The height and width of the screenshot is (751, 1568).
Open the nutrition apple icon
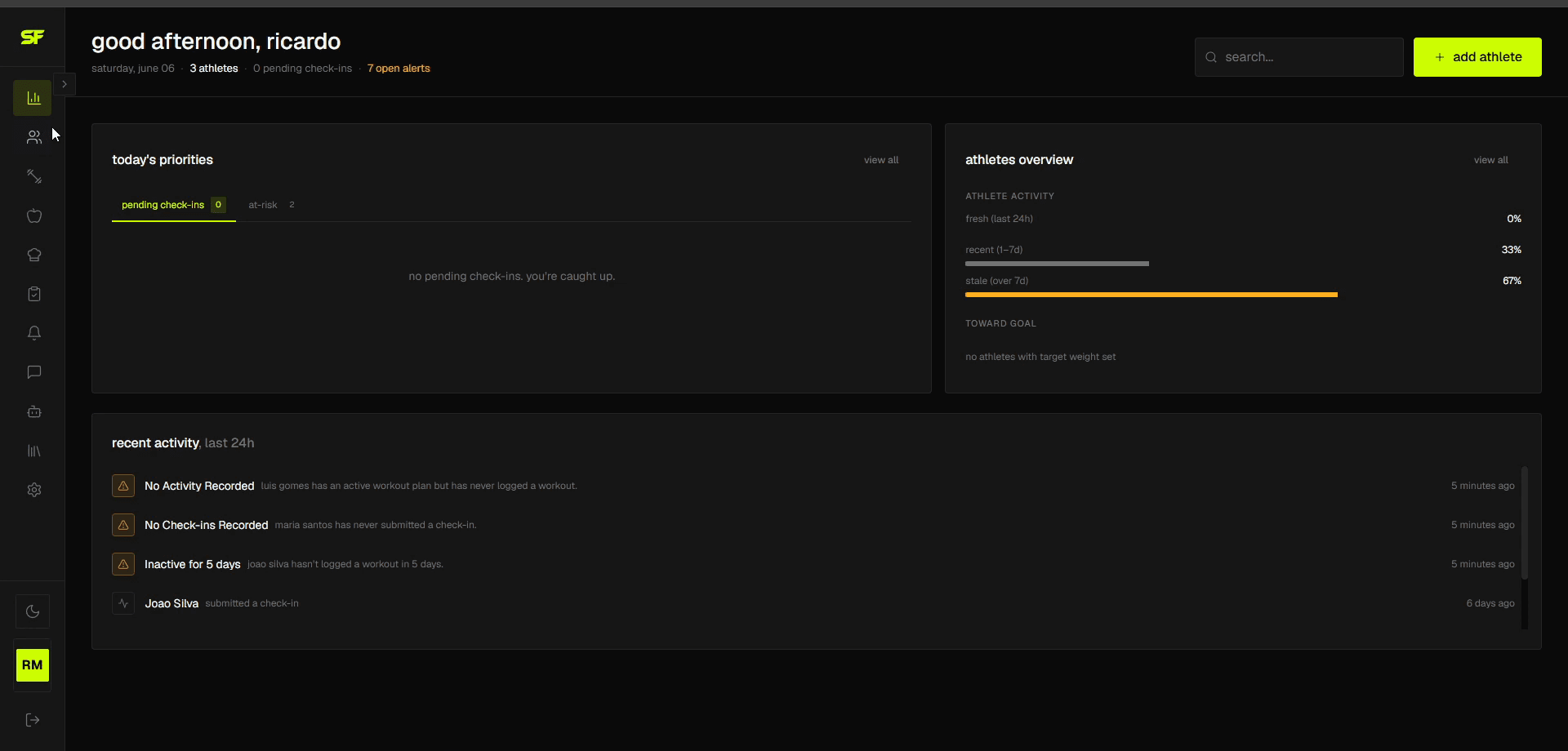click(33, 216)
